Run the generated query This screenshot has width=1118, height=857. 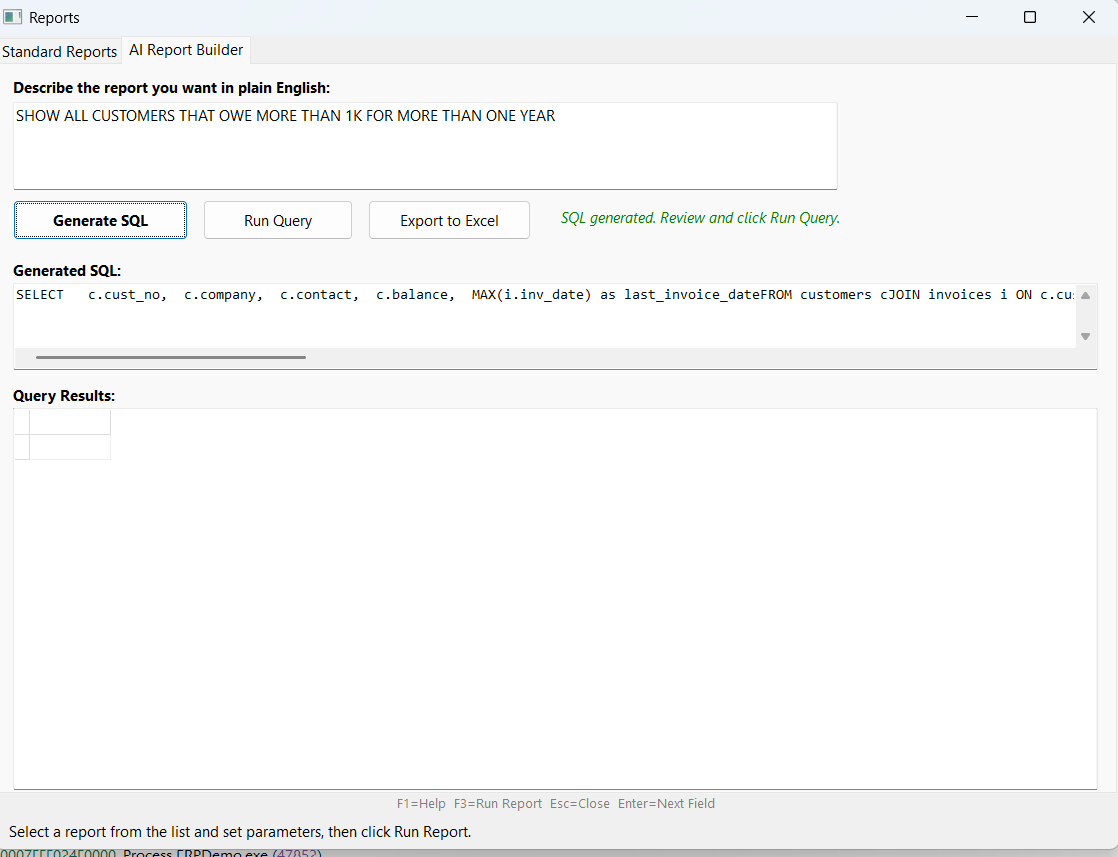[277, 220]
